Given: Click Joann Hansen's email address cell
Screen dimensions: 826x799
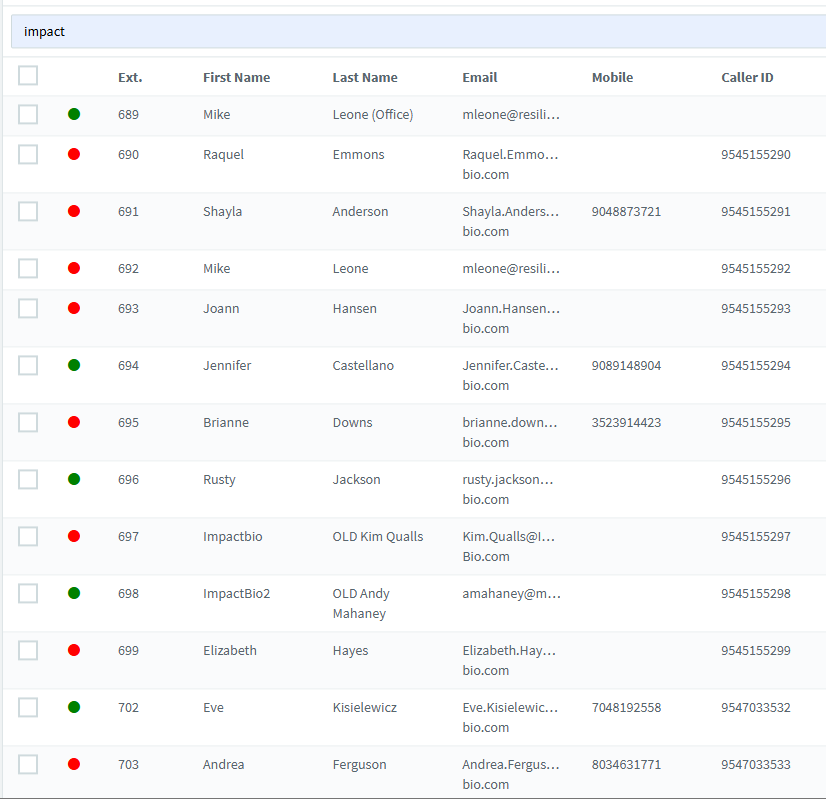Looking at the screenshot, I should (x=510, y=317).
